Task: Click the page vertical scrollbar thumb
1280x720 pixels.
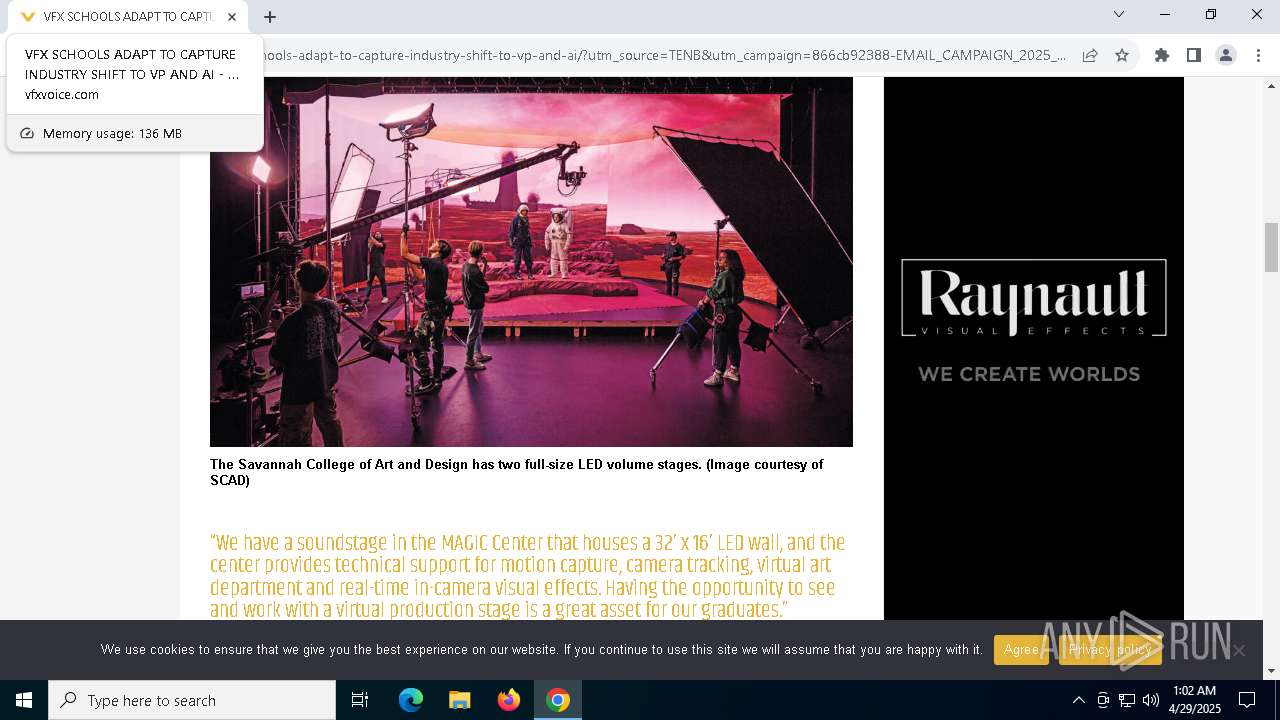Action: (1272, 248)
